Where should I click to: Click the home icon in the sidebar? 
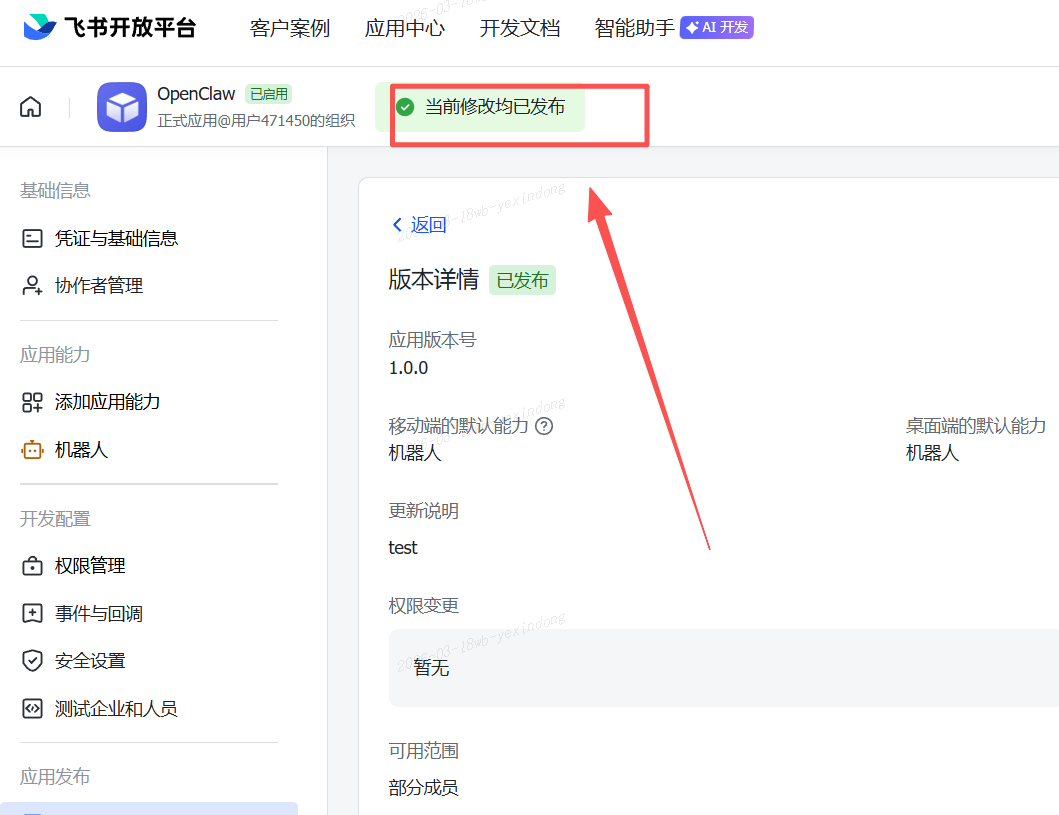pos(30,105)
